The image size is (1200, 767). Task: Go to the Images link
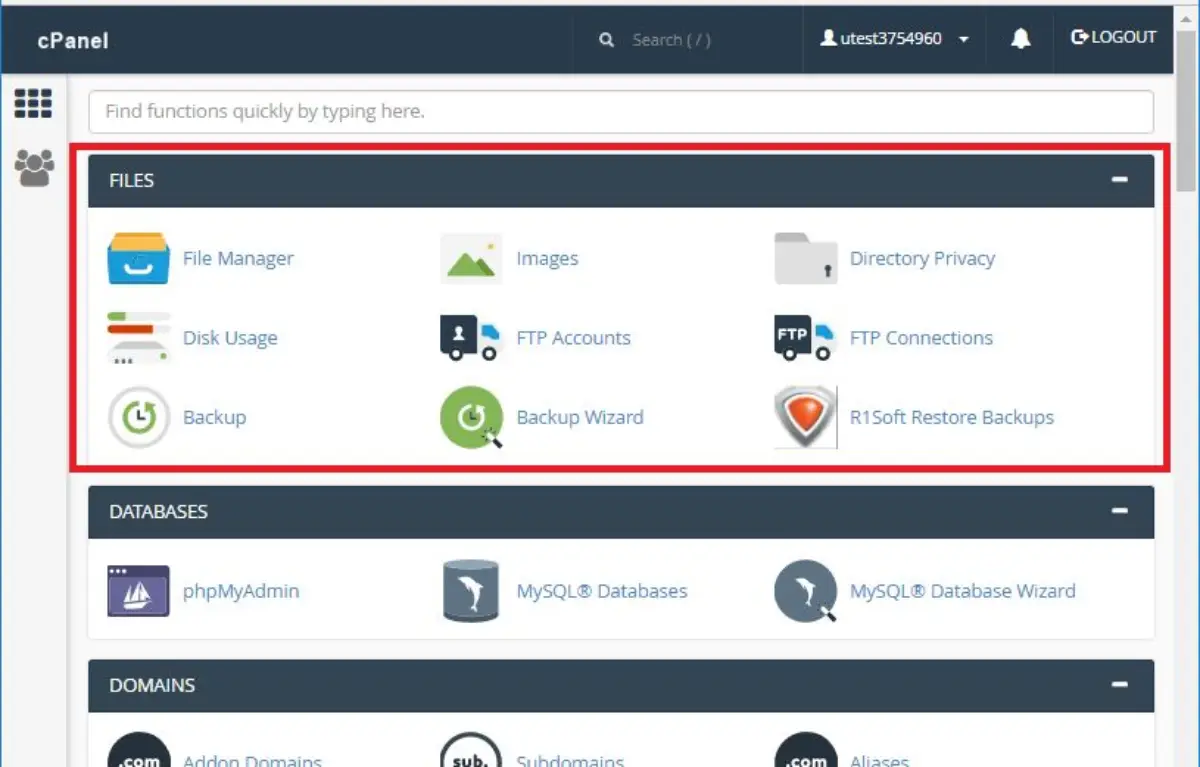point(547,258)
